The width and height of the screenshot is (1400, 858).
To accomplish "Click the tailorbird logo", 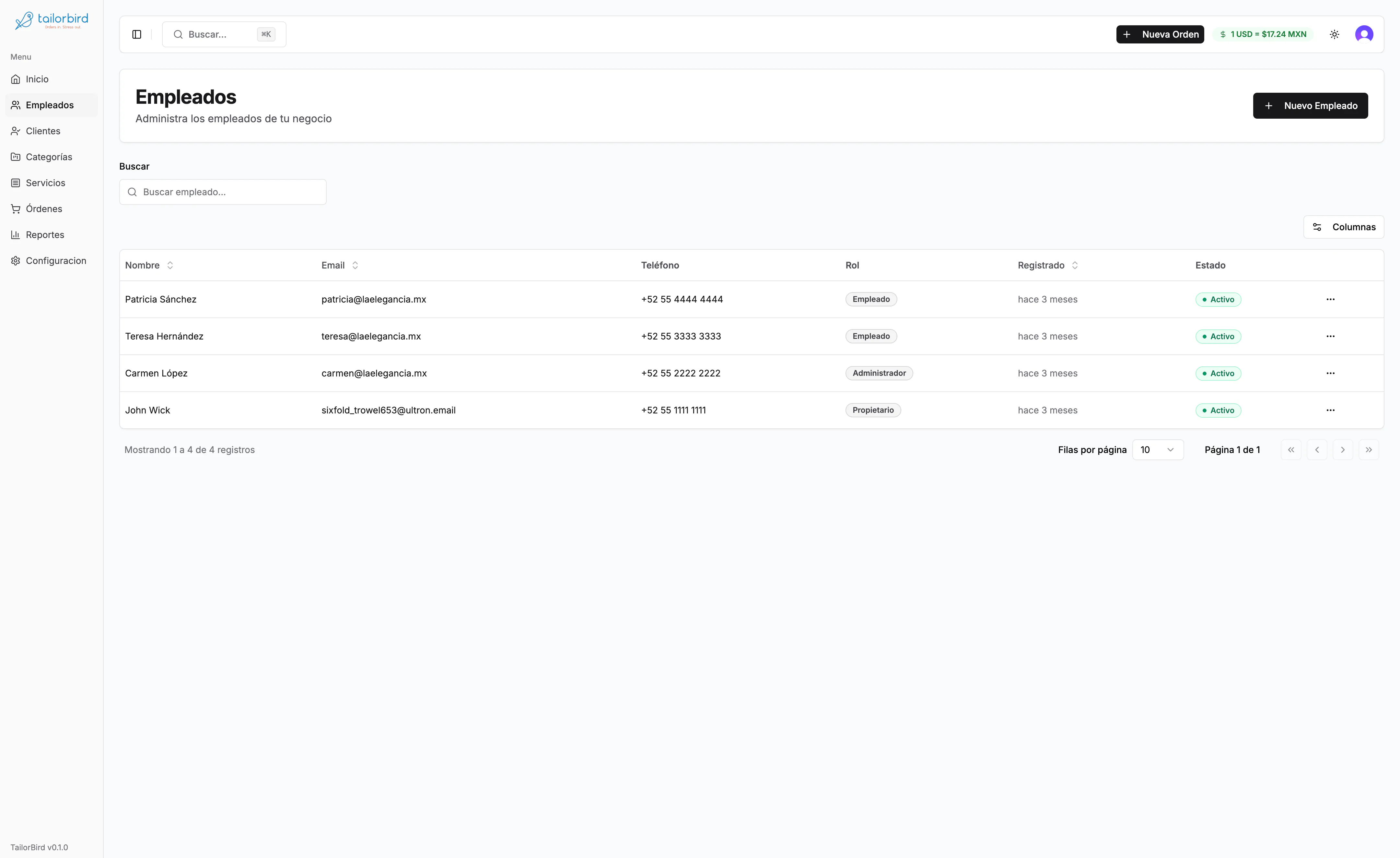I will (x=51, y=20).
